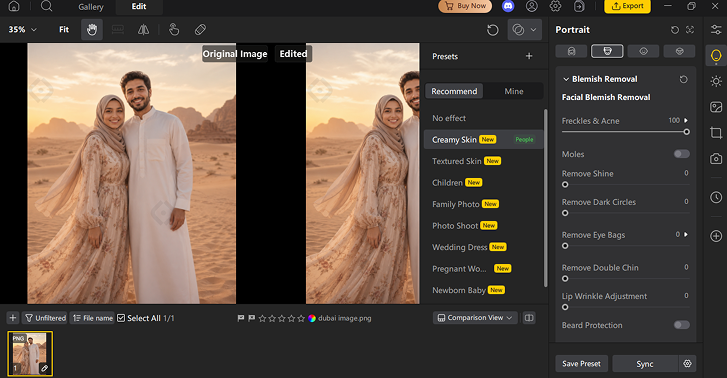
Task: Click the Sync button
Action: pos(645,364)
